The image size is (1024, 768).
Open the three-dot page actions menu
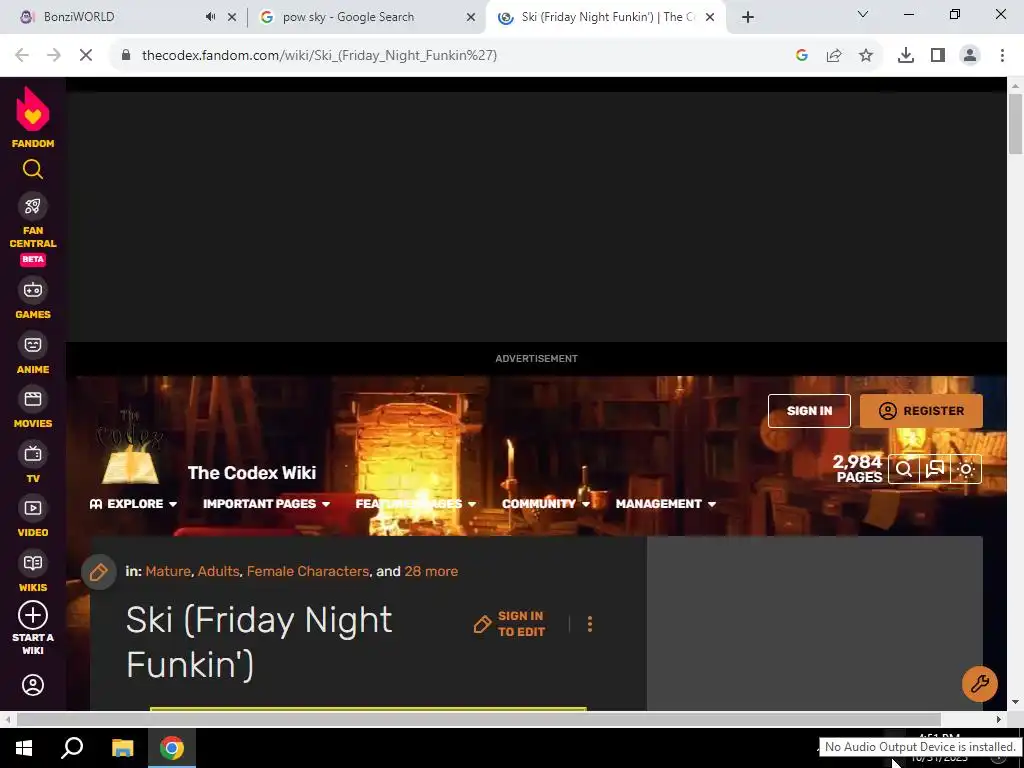590,624
